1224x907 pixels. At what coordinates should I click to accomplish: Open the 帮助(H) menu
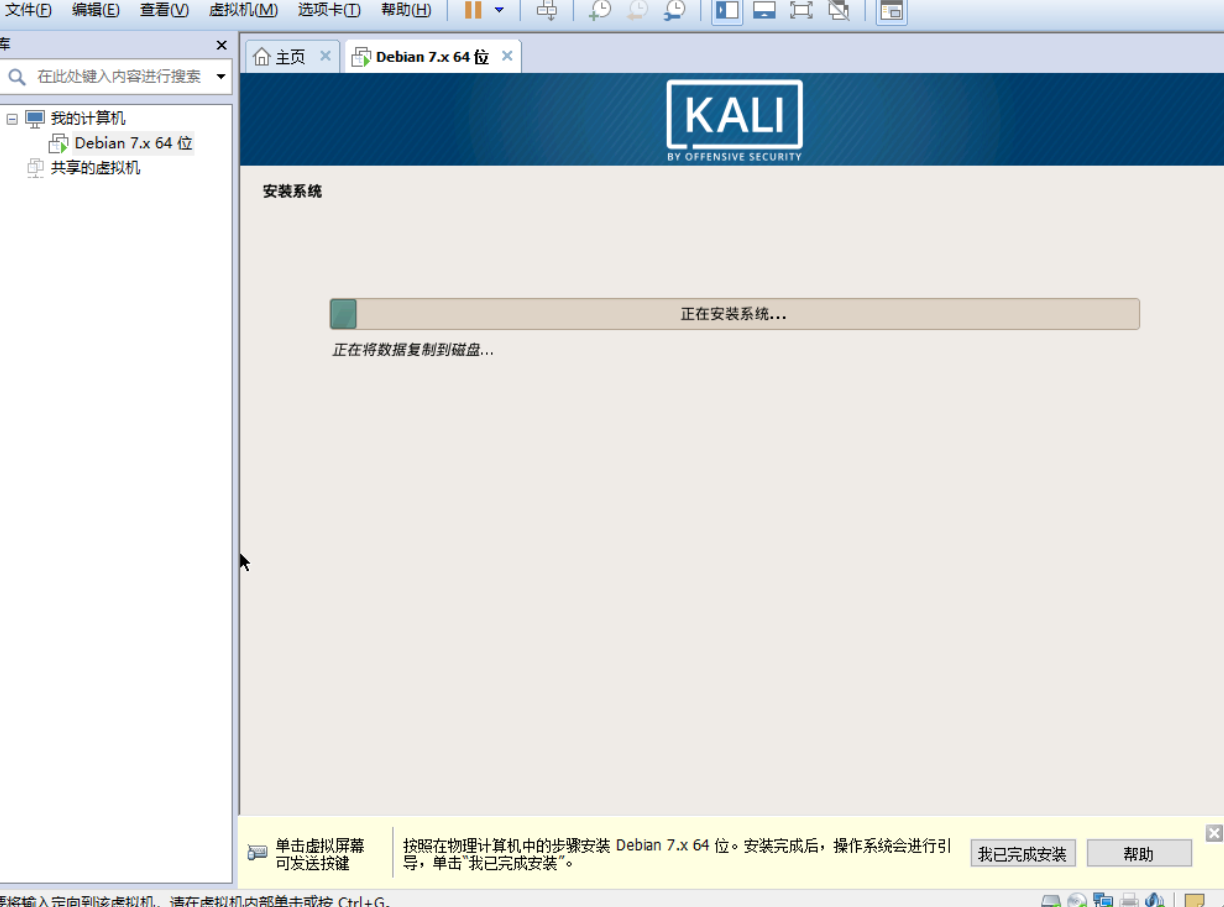(406, 10)
